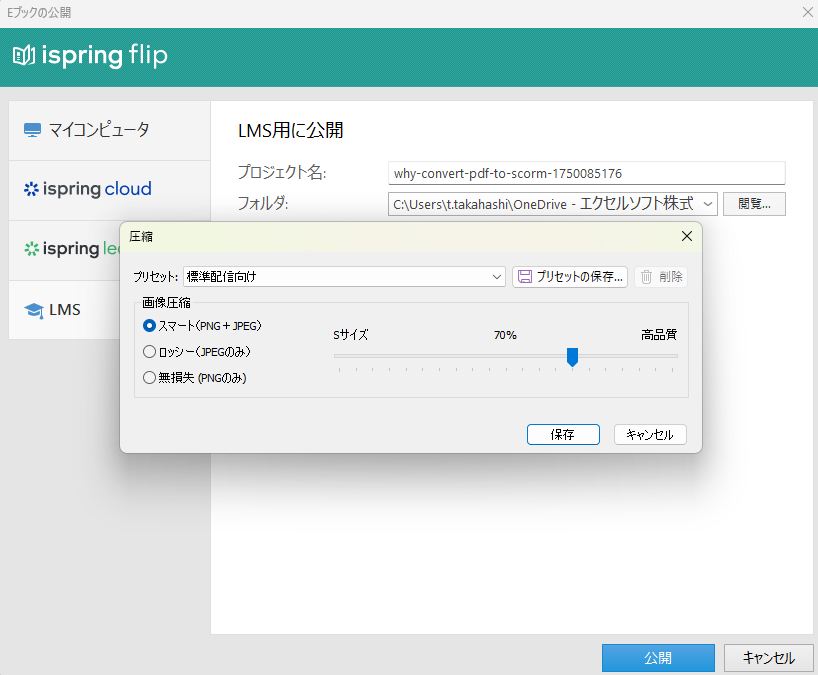Click the 画像圧縮 group label
This screenshot has height=675, width=818.
(x=166, y=303)
